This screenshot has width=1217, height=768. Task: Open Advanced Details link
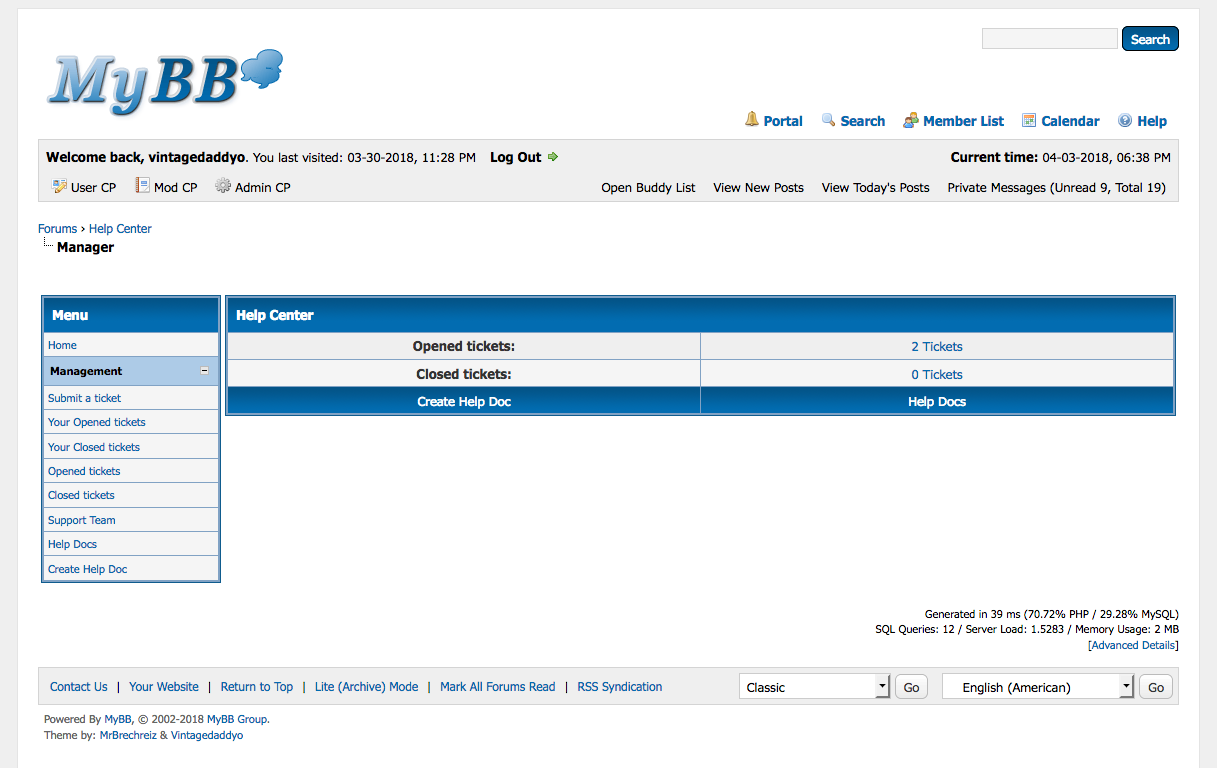1133,646
